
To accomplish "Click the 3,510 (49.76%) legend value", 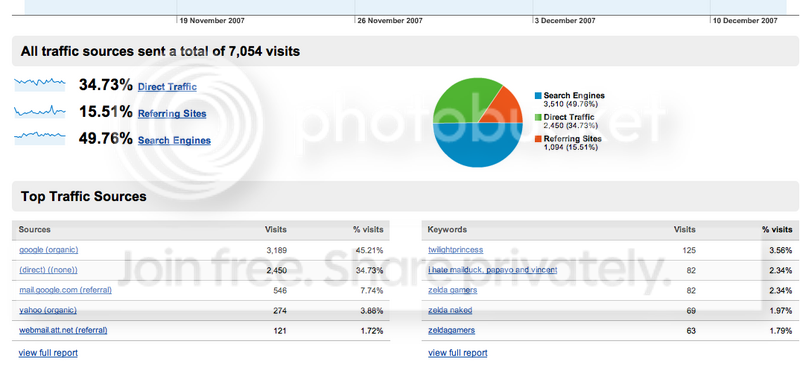I will tap(570, 104).
